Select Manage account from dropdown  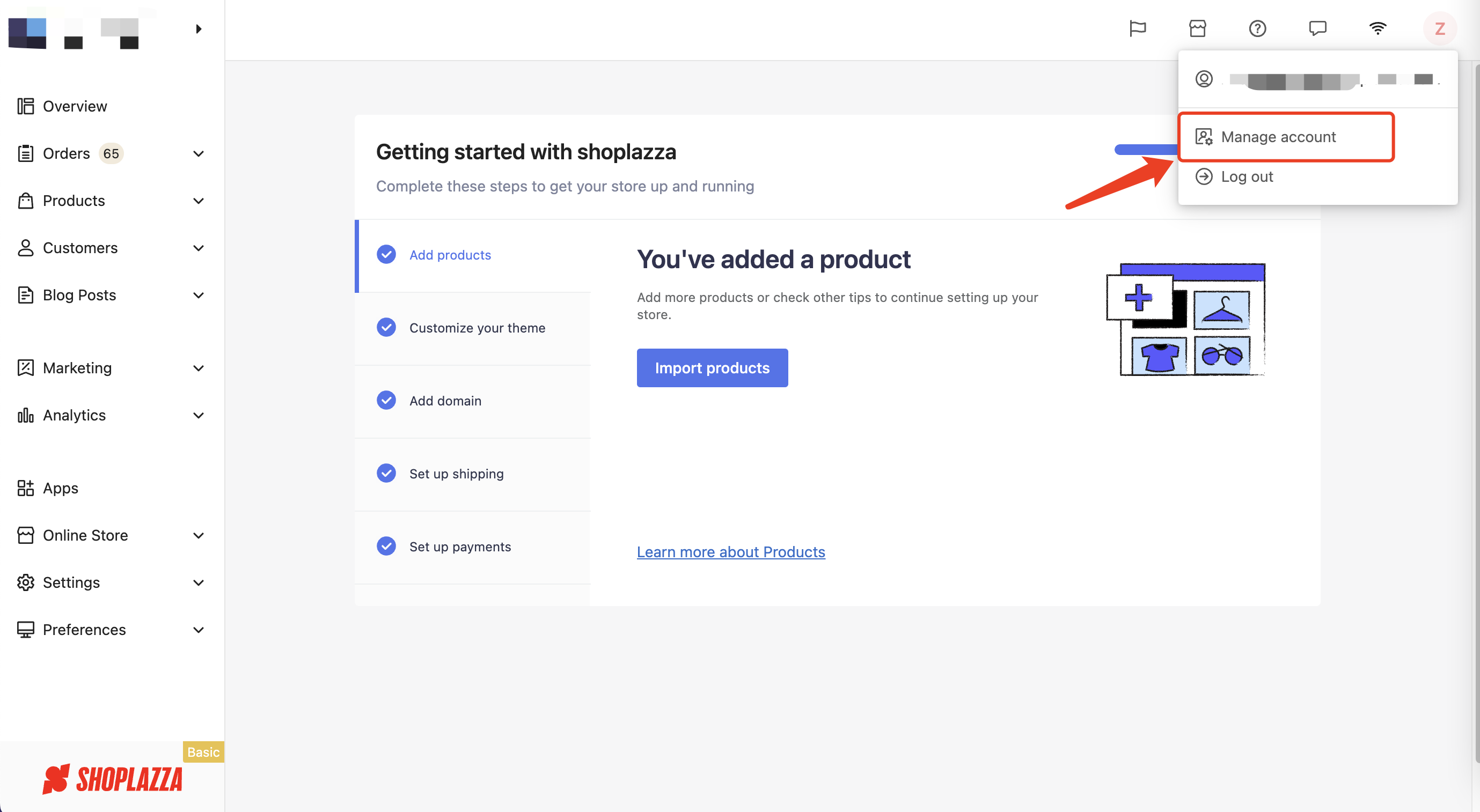pyautogui.click(x=1286, y=137)
